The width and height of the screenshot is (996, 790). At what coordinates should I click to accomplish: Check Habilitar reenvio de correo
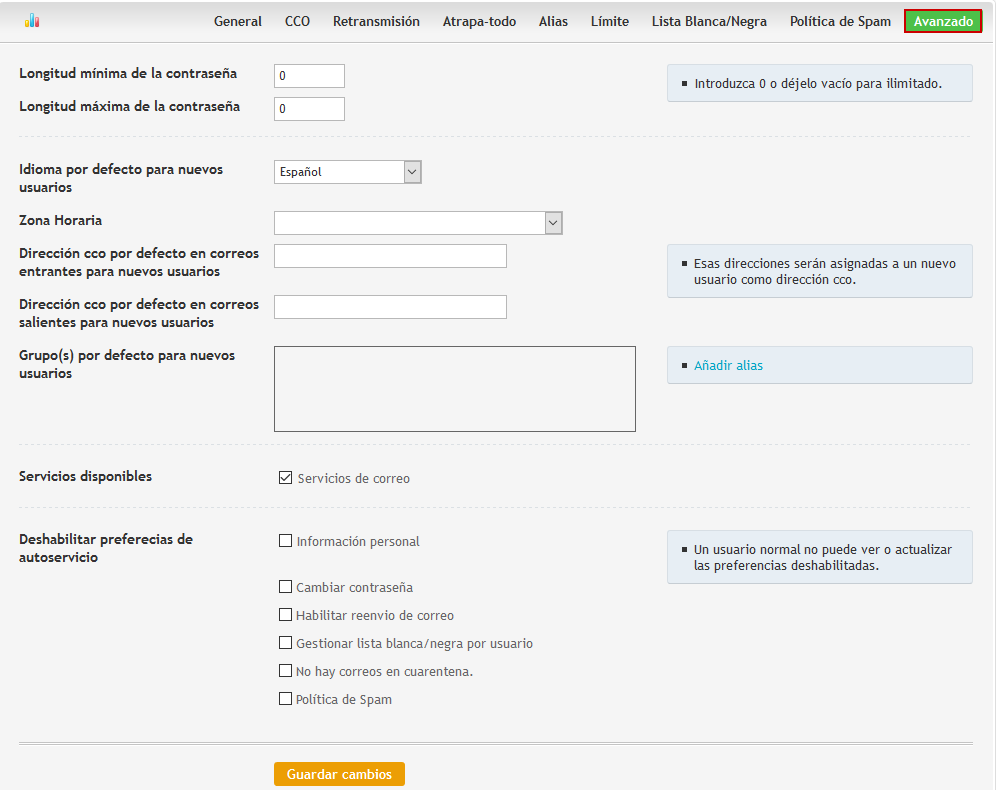(x=285, y=615)
